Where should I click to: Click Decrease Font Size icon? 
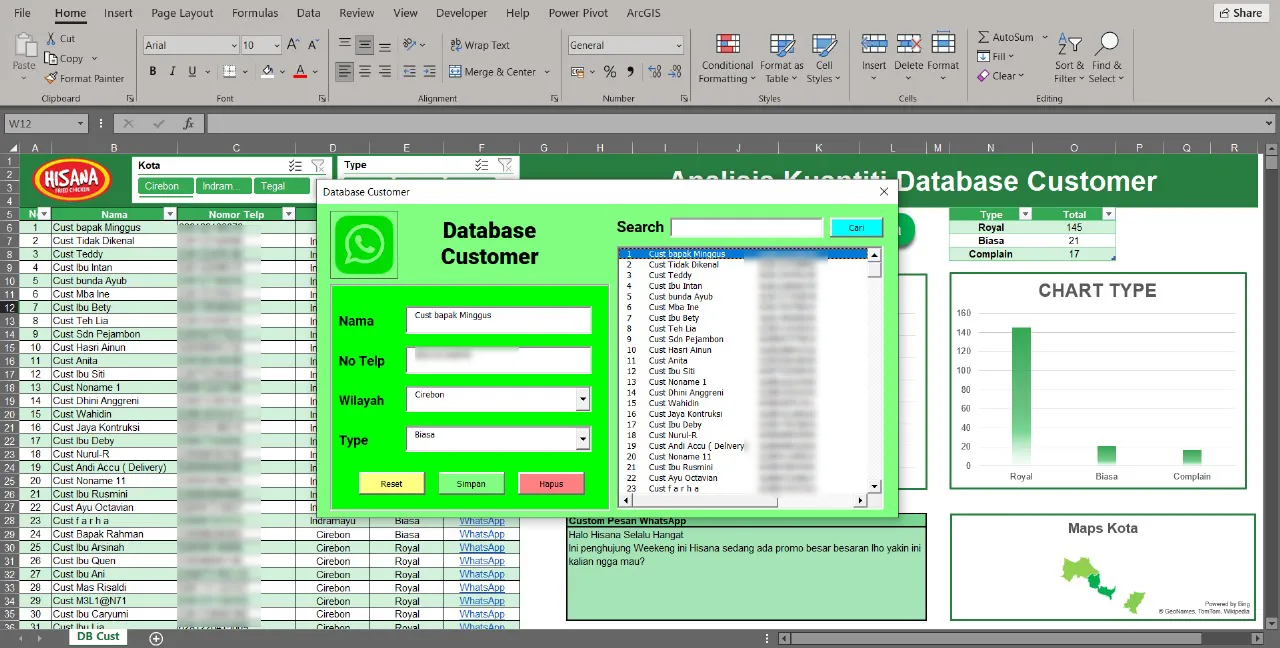tap(312, 45)
